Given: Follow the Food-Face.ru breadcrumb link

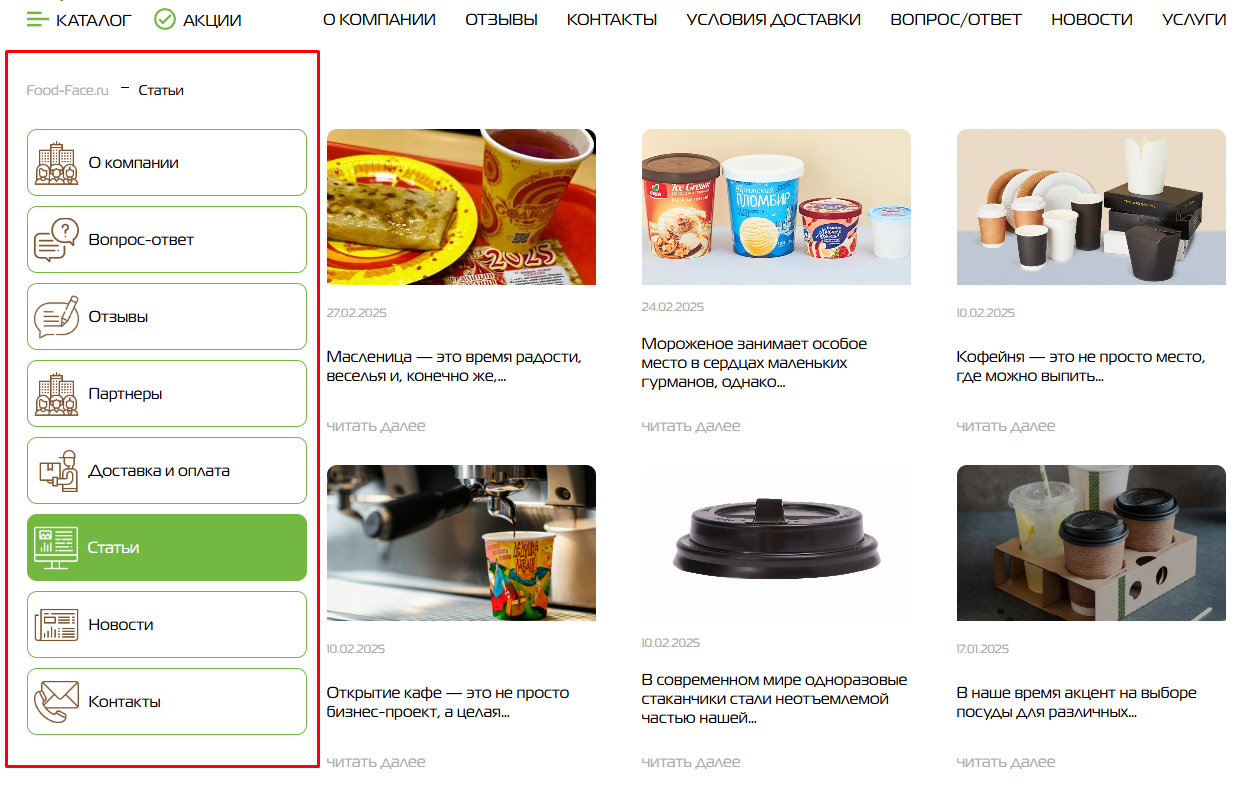Looking at the screenshot, I should tap(67, 90).
